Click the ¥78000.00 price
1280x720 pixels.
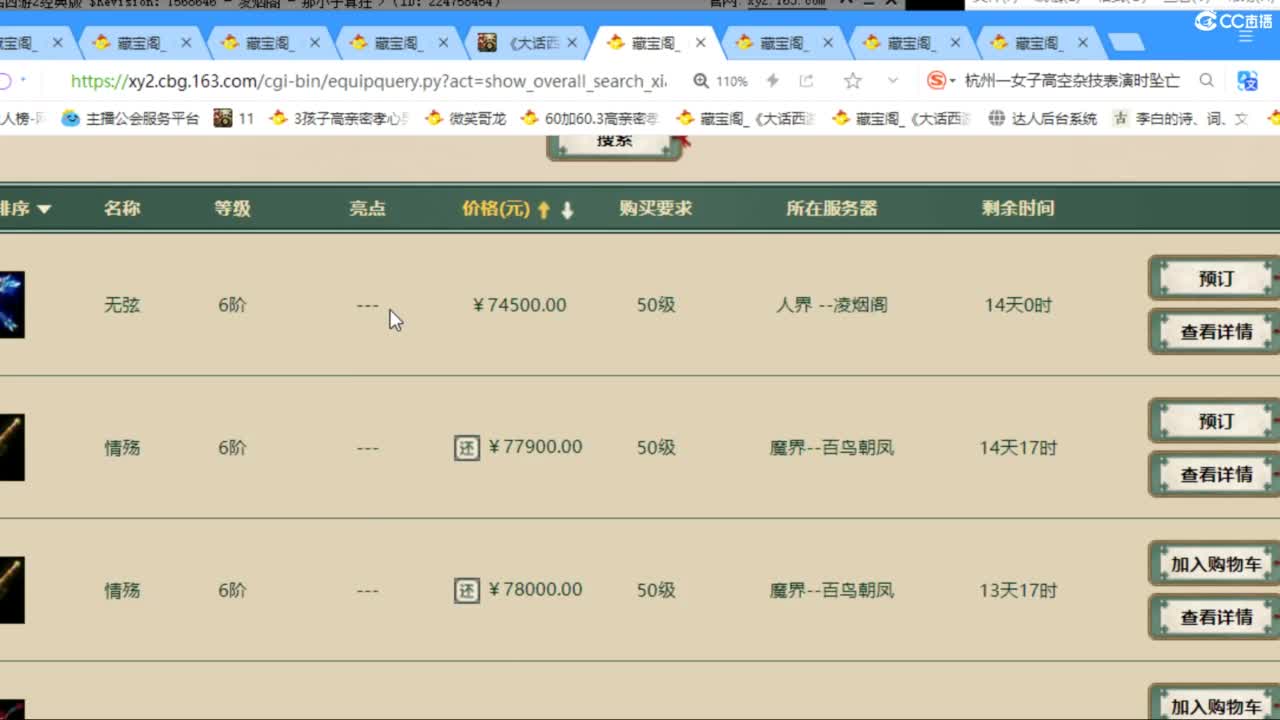tap(535, 590)
